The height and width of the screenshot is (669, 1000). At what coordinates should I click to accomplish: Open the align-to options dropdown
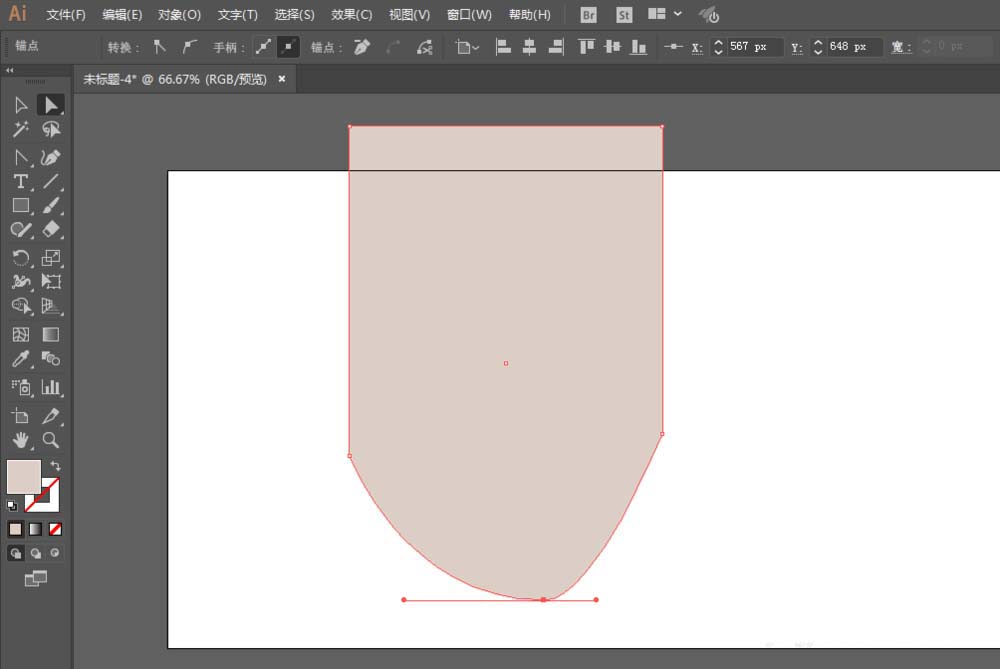[467, 47]
